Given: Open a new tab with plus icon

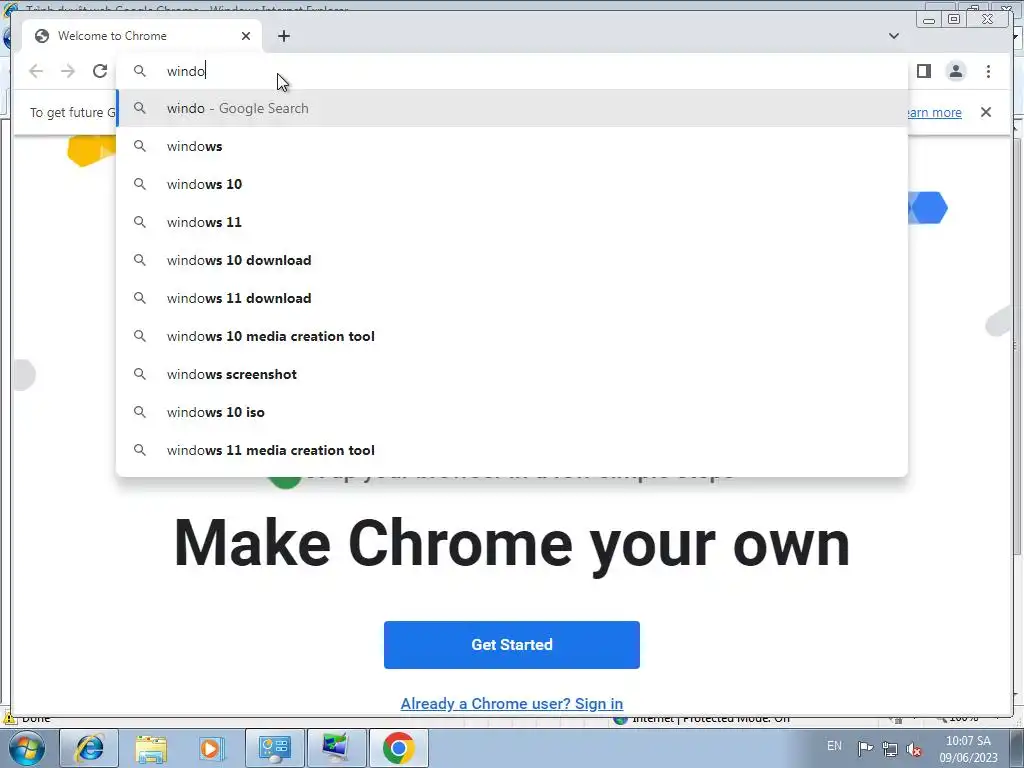Looking at the screenshot, I should click(x=283, y=36).
